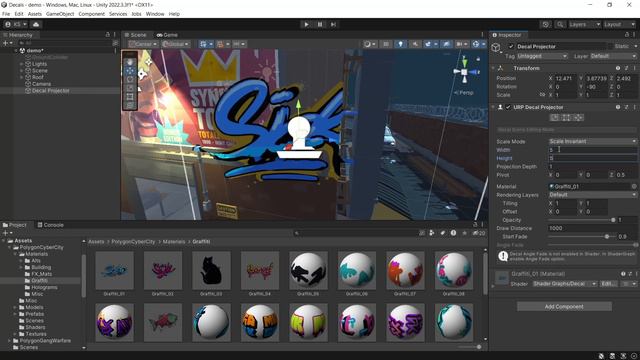This screenshot has width=640, height=360.
Task: Start Play mode with the Play button
Action: tap(307, 24)
